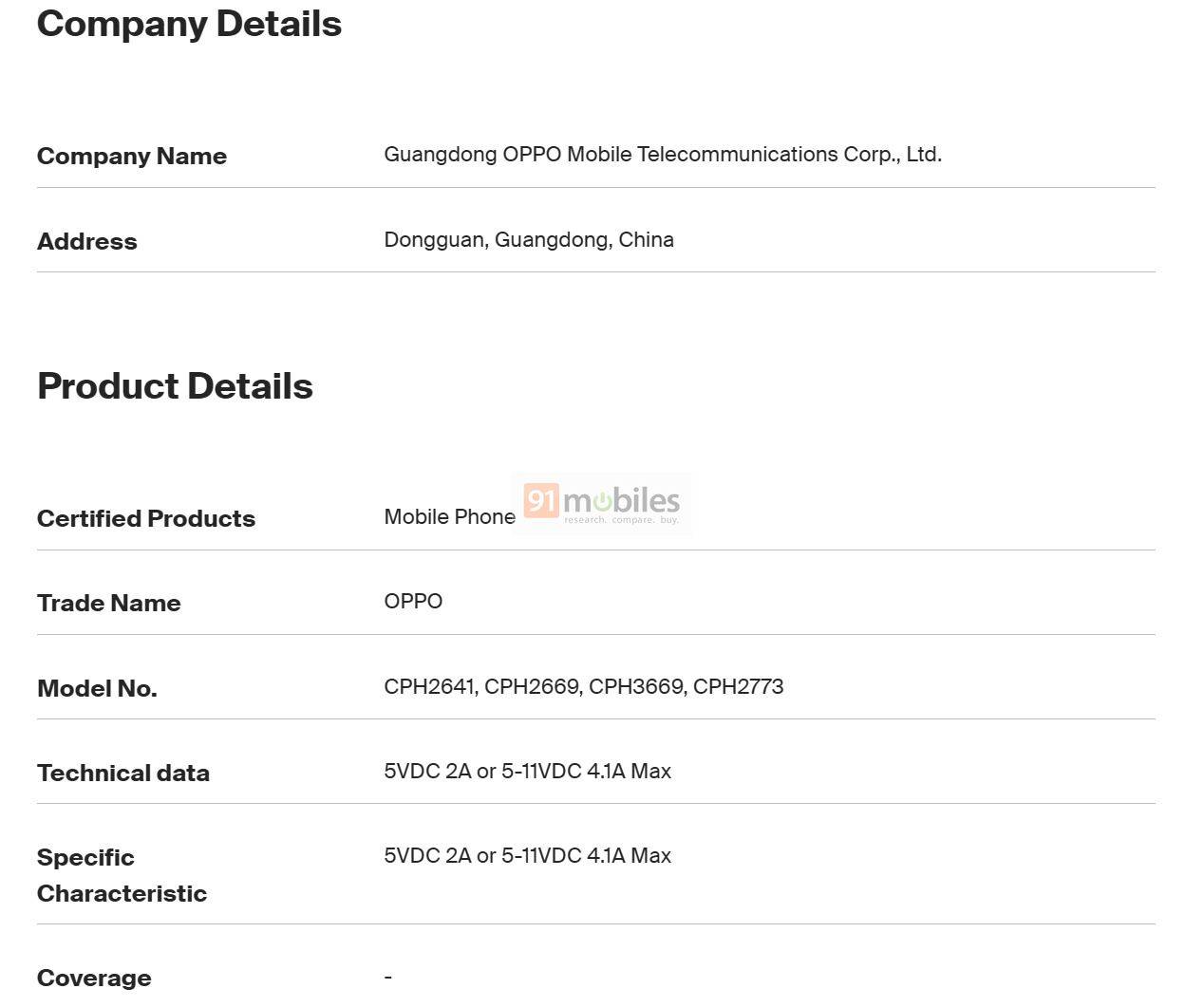Click model number CPH3669
The height and width of the screenshot is (1007, 1204).
[636, 687]
